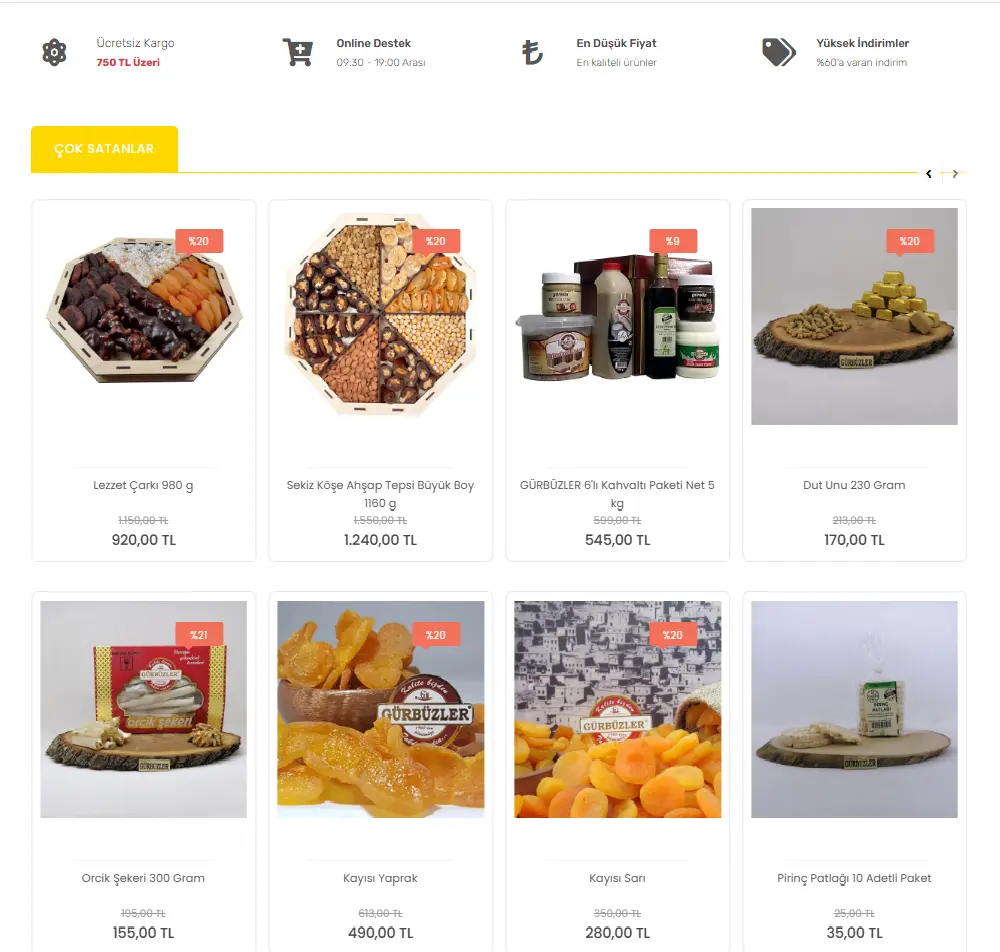Screen dimensions: 1000x952
Task: Click %21 badge on Orcik Şekeri
Action: pyautogui.click(x=199, y=634)
